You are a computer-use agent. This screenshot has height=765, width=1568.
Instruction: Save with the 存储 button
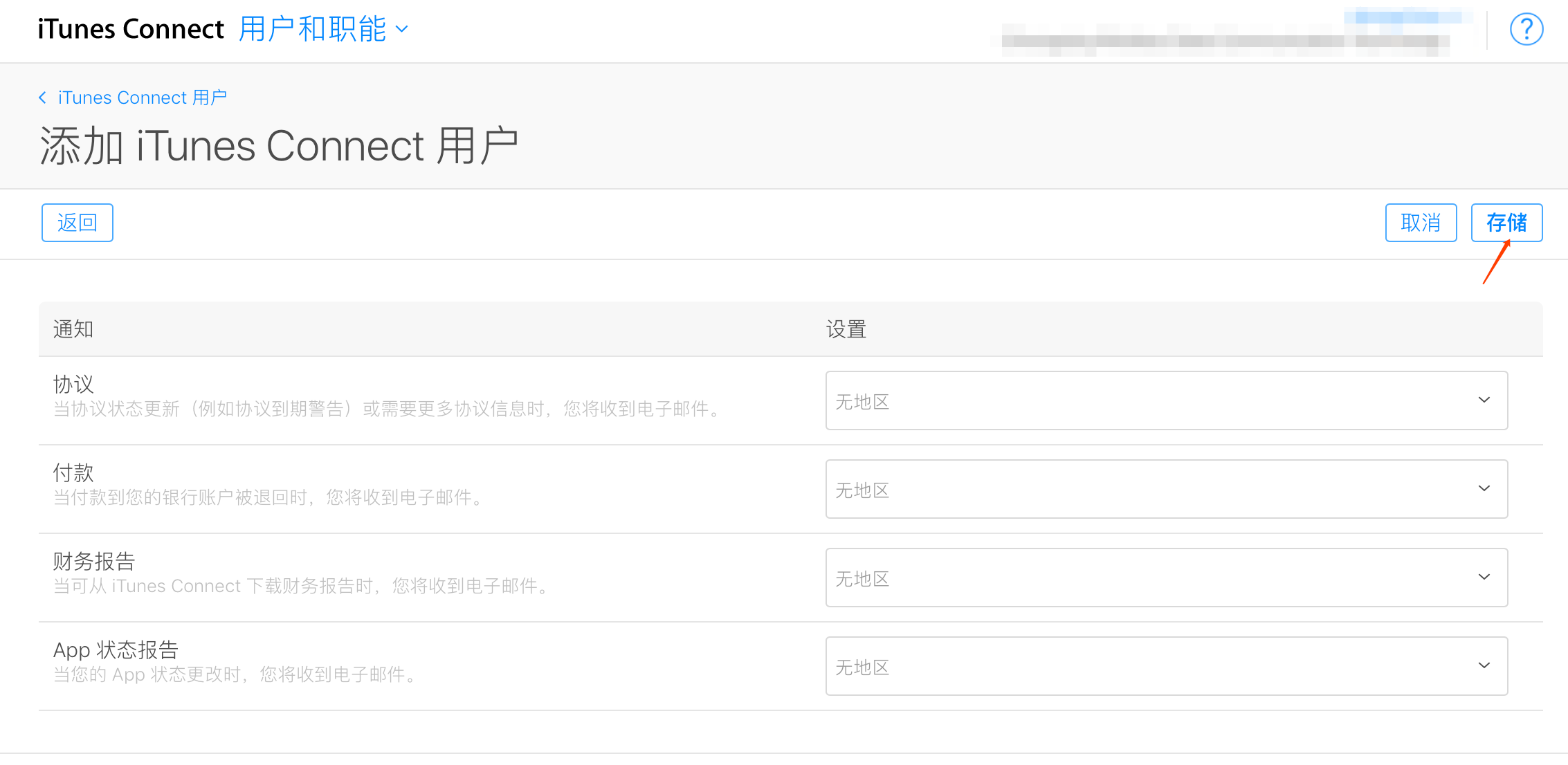1506,223
